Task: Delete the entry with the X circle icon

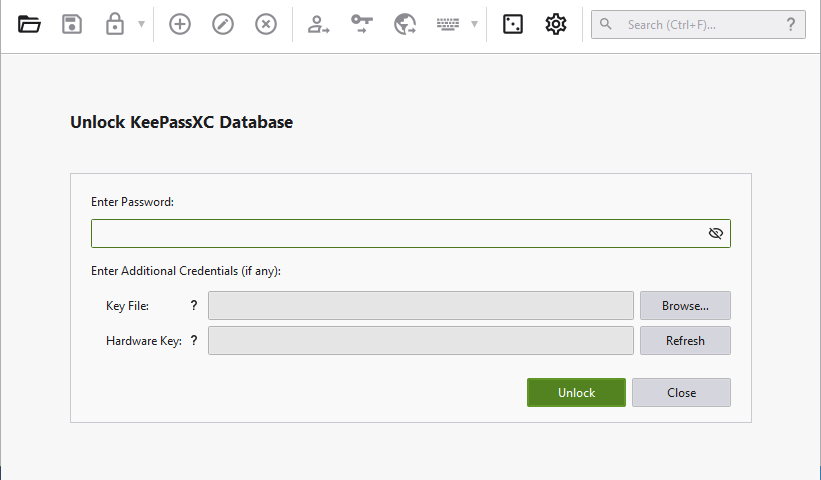Action: 265,24
